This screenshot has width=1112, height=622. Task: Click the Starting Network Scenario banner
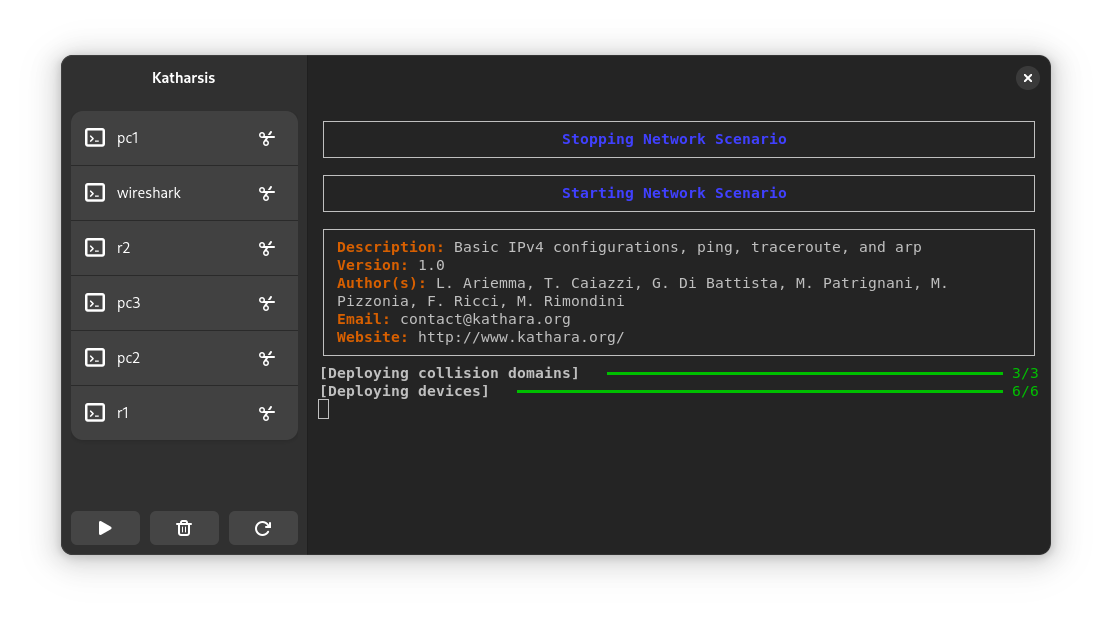(679, 194)
